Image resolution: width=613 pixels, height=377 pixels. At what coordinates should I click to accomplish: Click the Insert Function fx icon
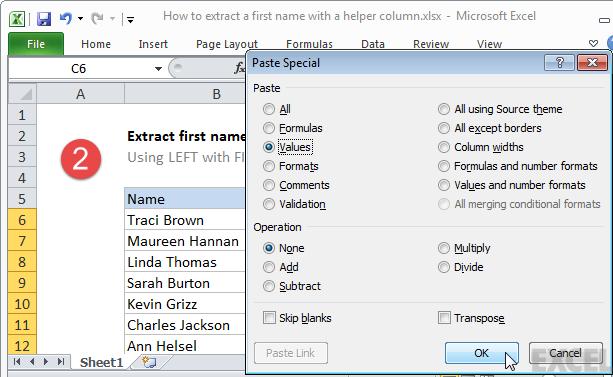tap(239, 68)
